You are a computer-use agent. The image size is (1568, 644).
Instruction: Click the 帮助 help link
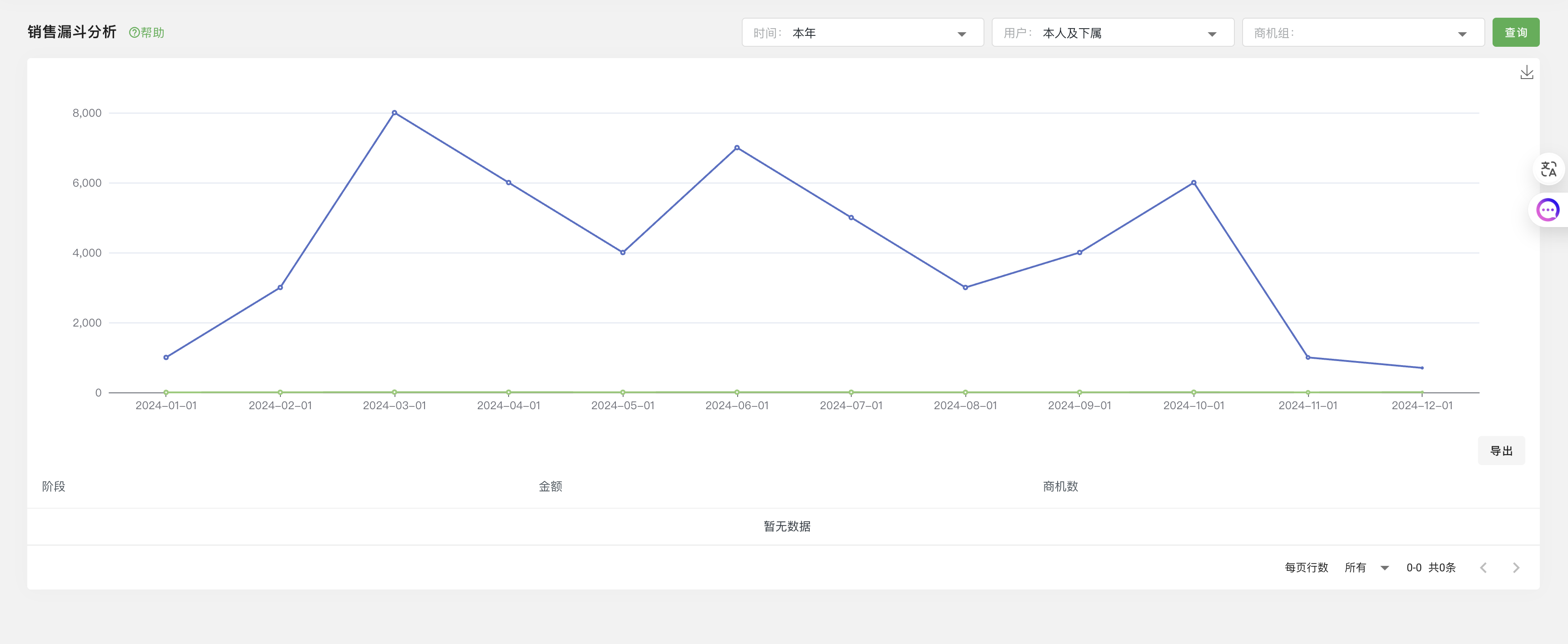(x=147, y=33)
